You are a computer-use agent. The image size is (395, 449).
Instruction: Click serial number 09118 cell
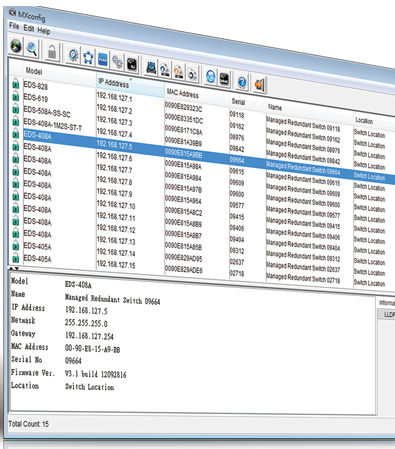tap(237, 115)
